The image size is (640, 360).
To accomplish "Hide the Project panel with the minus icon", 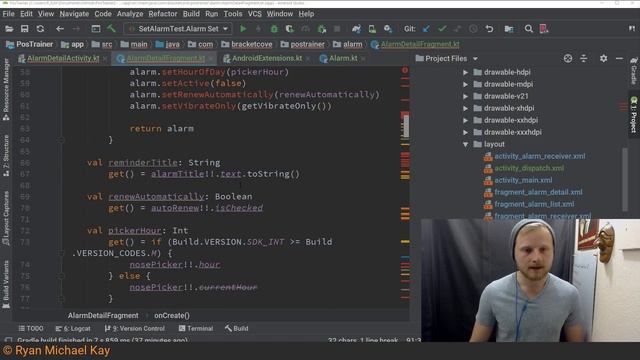I will [619, 58].
